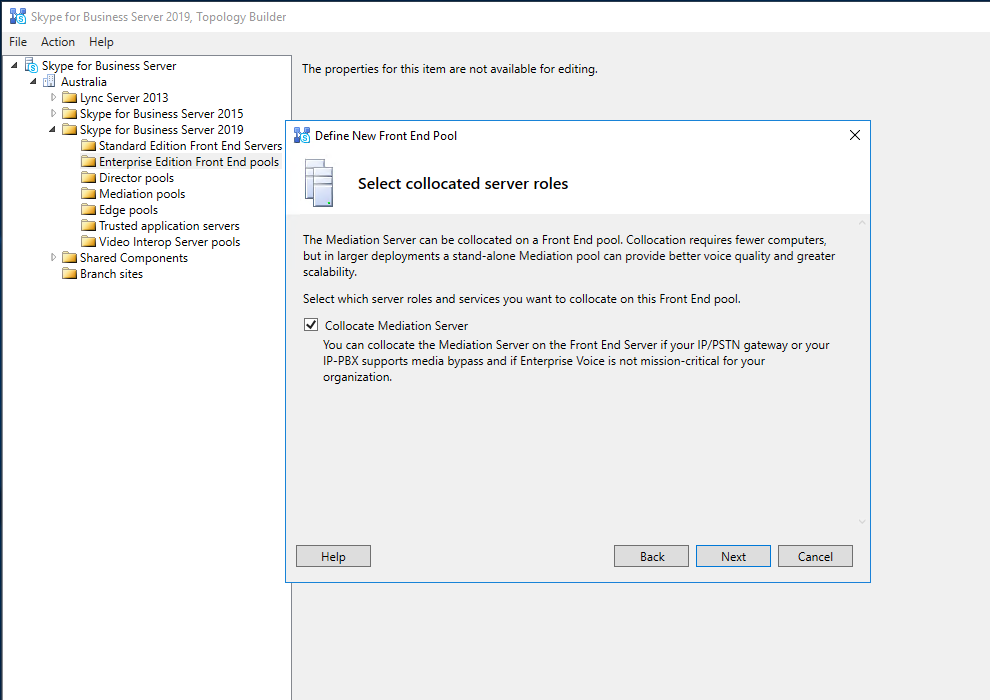Click the Skype for Business Server root icon

(31, 66)
